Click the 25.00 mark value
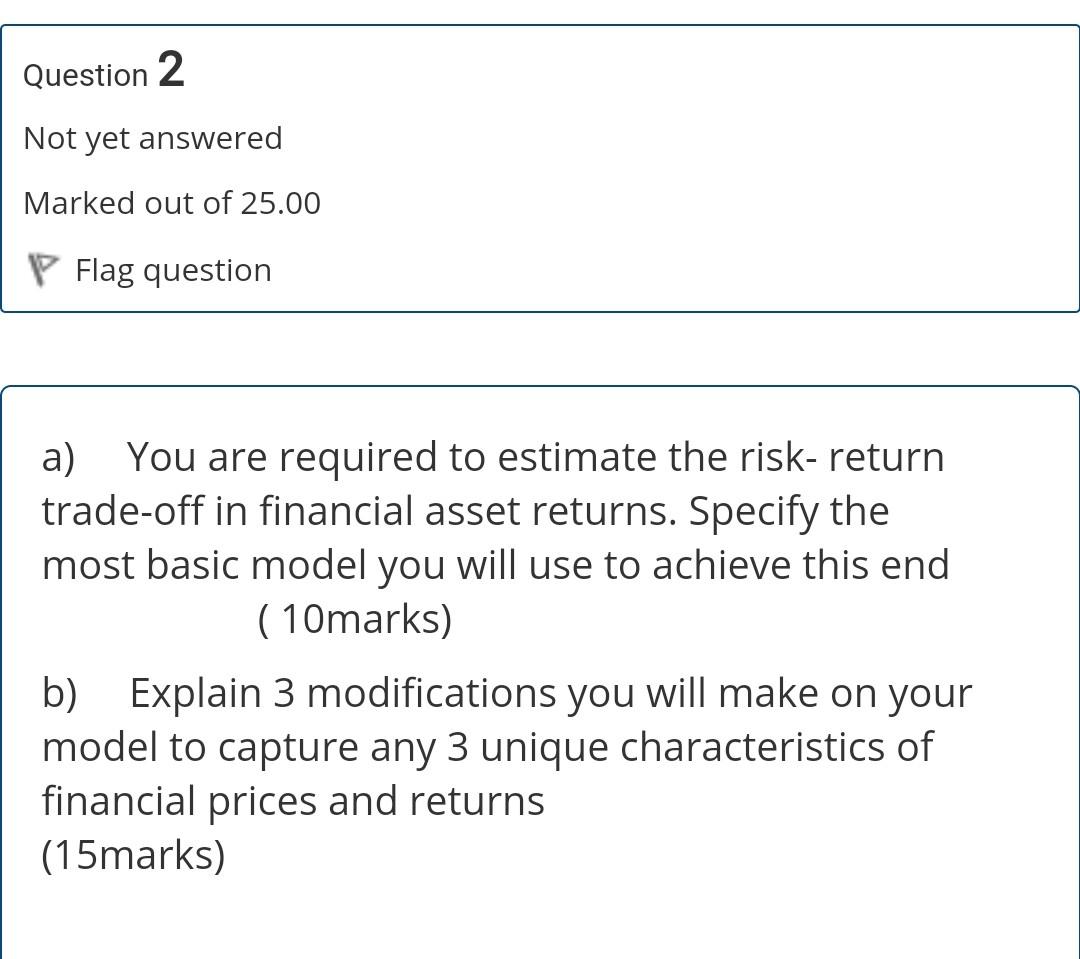Viewport: 1080px width, 959px height. pos(280,203)
